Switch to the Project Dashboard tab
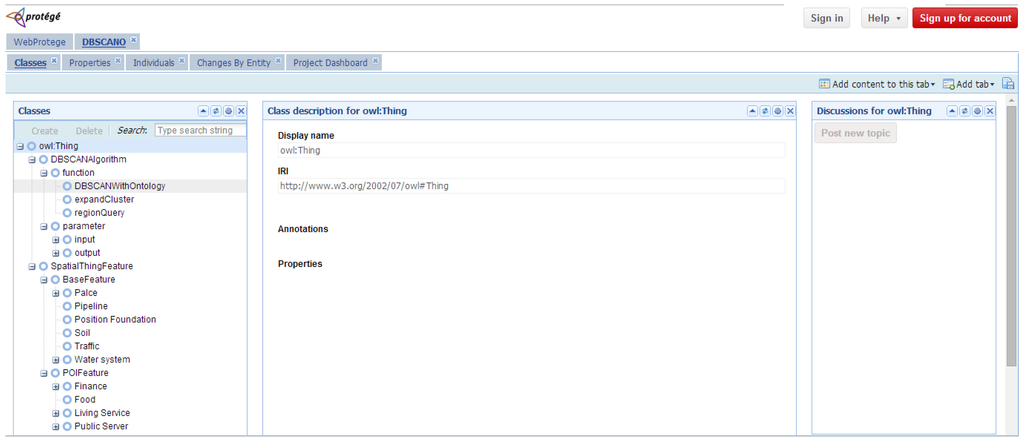This screenshot has width=1024, height=440. [330, 63]
